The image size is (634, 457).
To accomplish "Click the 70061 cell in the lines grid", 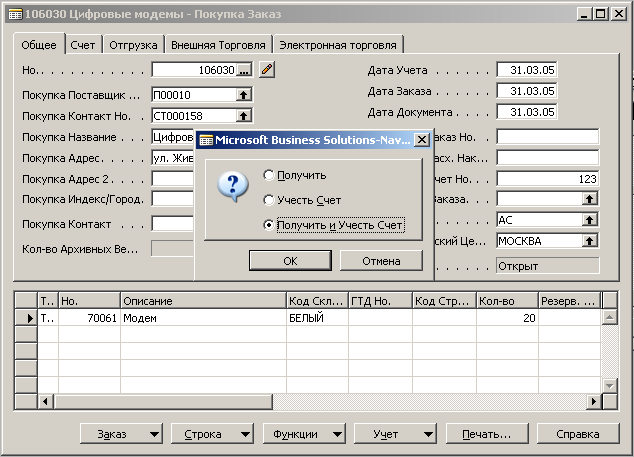I will pos(89,318).
